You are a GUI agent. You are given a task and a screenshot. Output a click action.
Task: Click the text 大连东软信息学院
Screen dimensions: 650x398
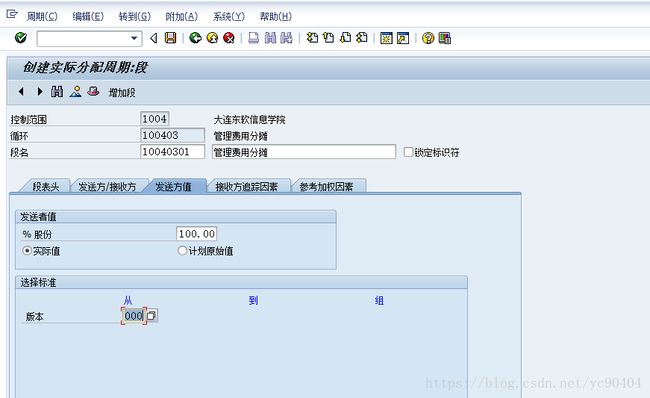coord(249,120)
